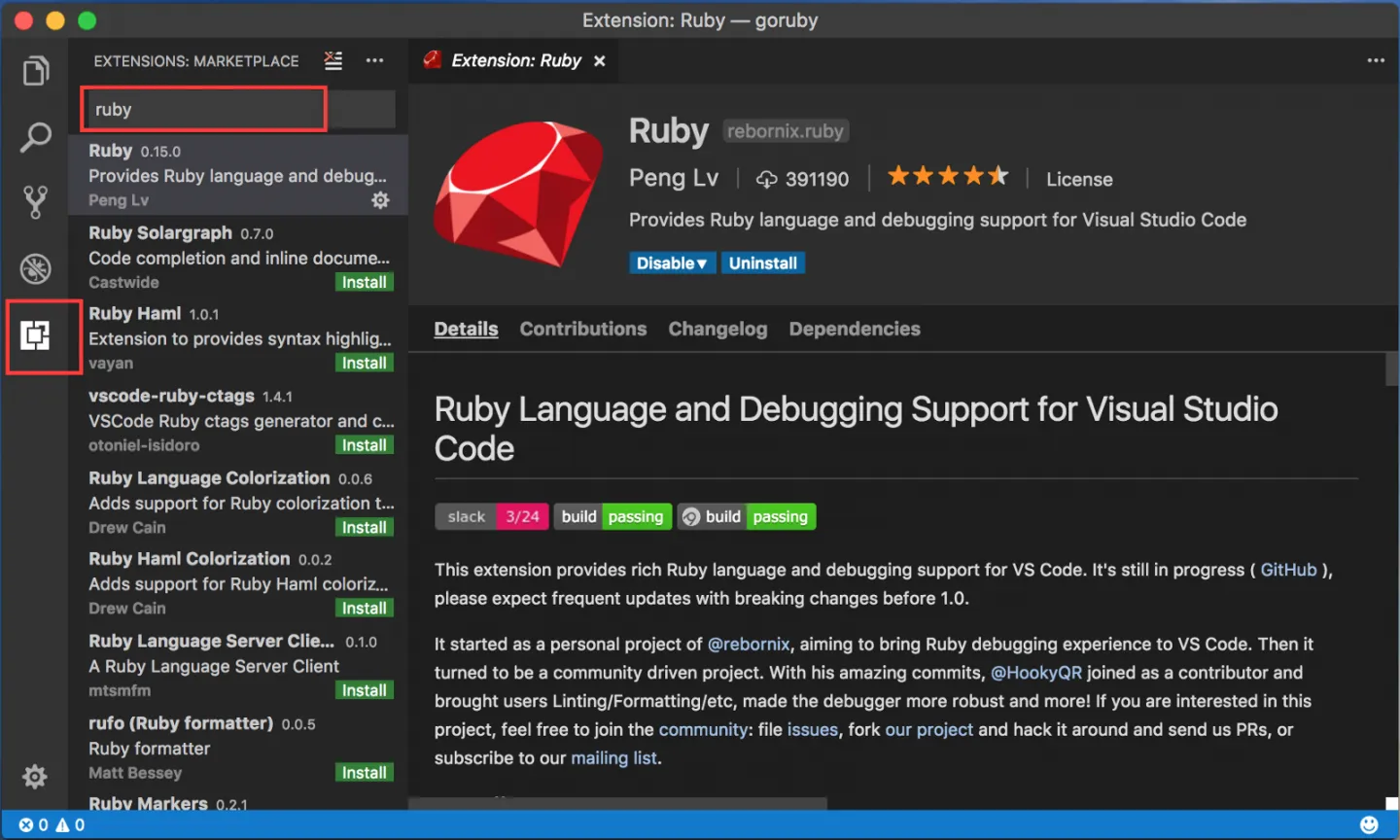Open the @rebornix mention link

pyautogui.click(x=749, y=644)
